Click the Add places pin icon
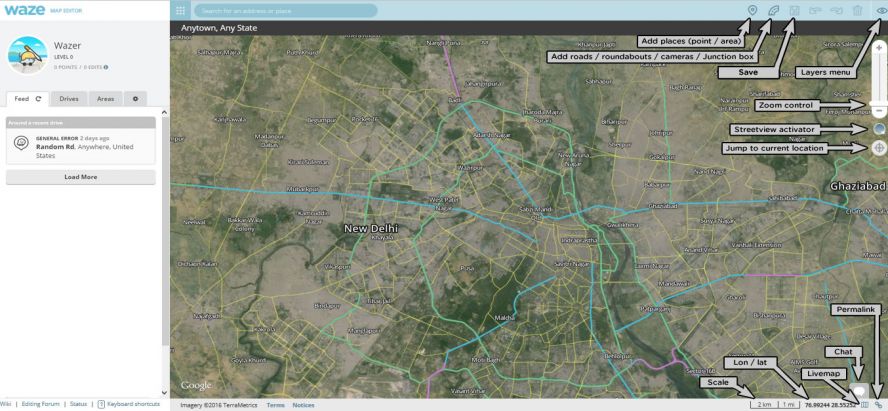The height and width of the screenshot is (411, 888). [x=753, y=10]
